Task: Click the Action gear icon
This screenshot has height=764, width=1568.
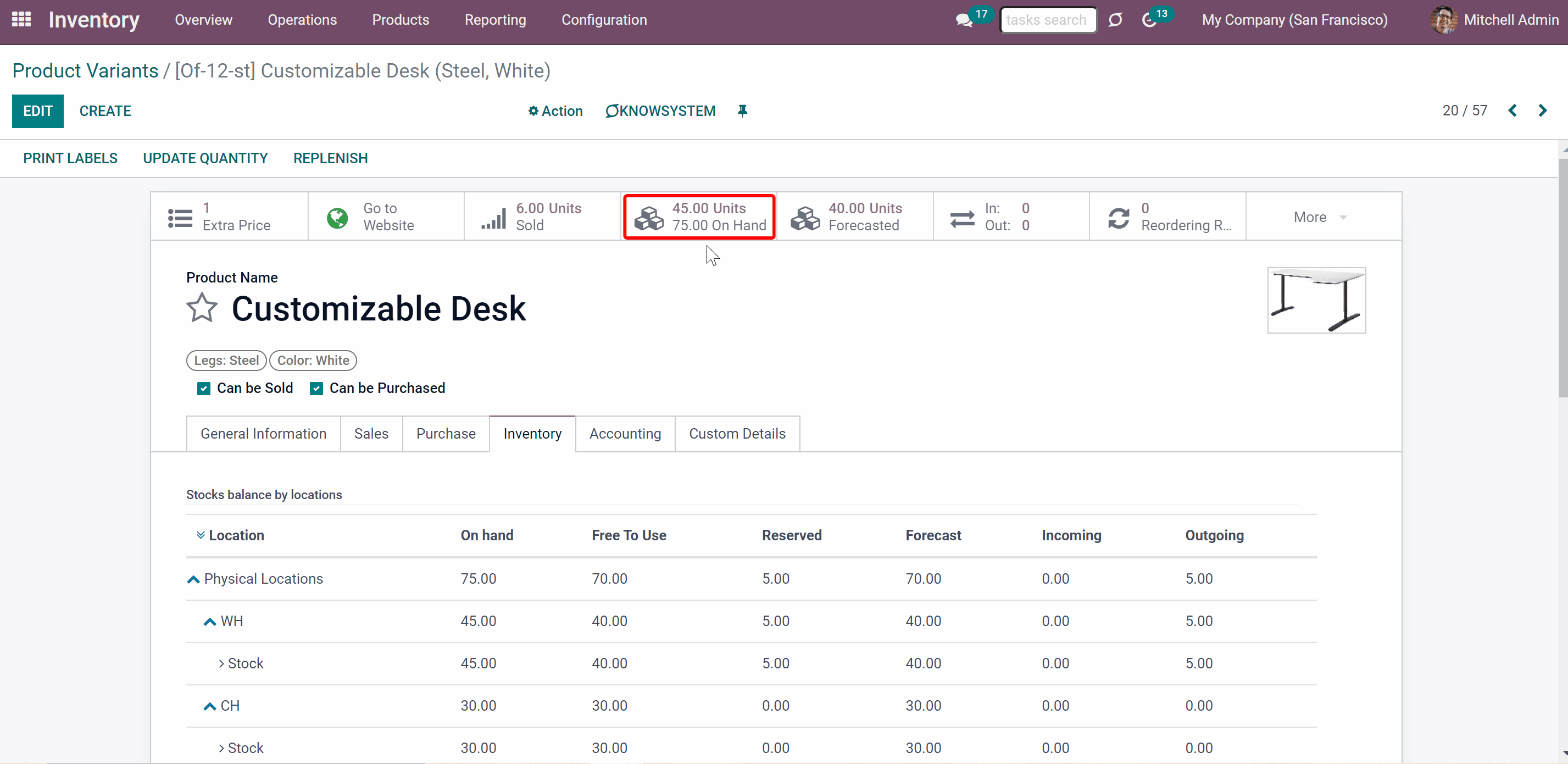Action: click(x=533, y=111)
